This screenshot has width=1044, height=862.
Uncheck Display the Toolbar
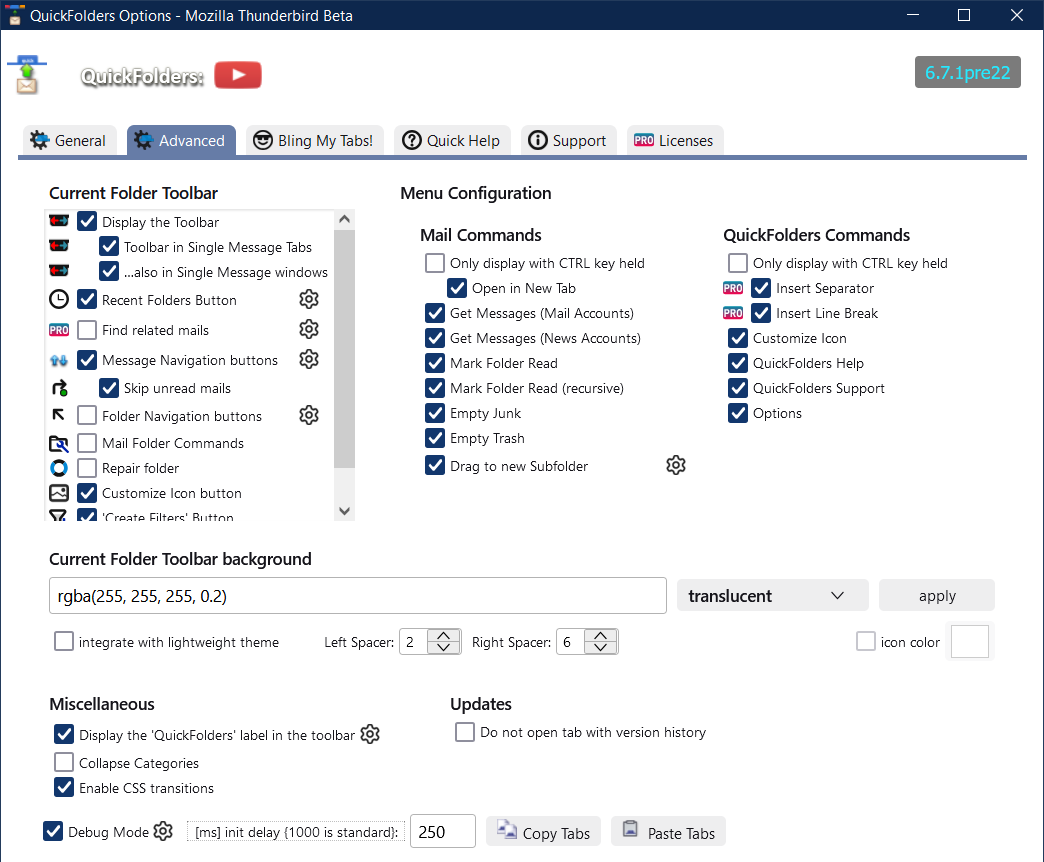click(87, 222)
